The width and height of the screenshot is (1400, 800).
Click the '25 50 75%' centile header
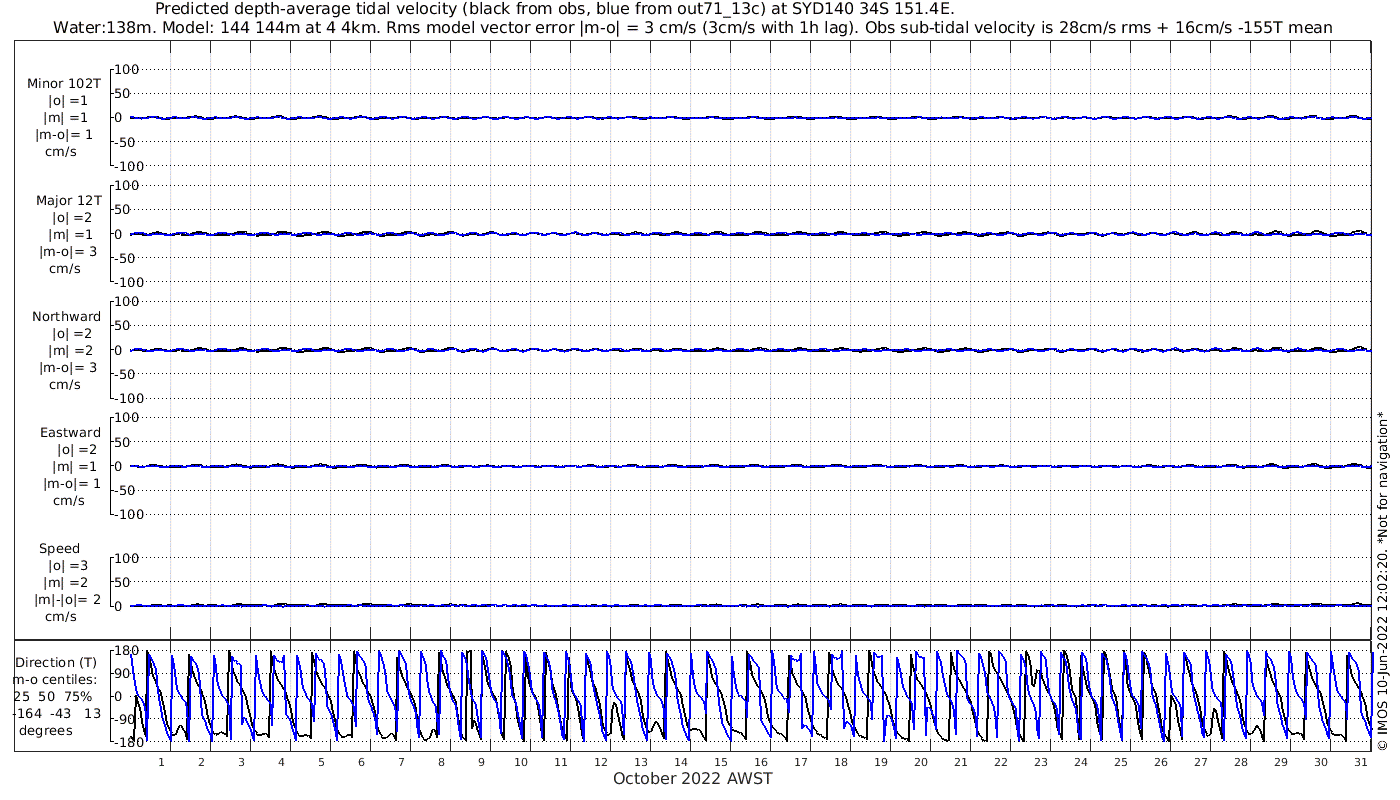pos(52,696)
